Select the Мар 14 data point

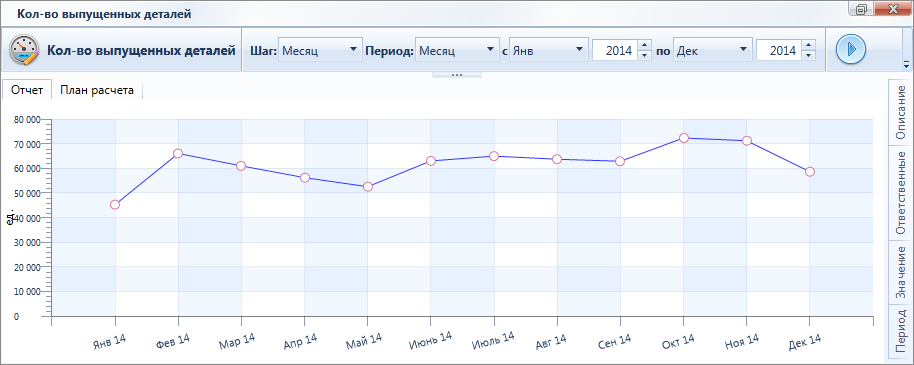[241, 166]
